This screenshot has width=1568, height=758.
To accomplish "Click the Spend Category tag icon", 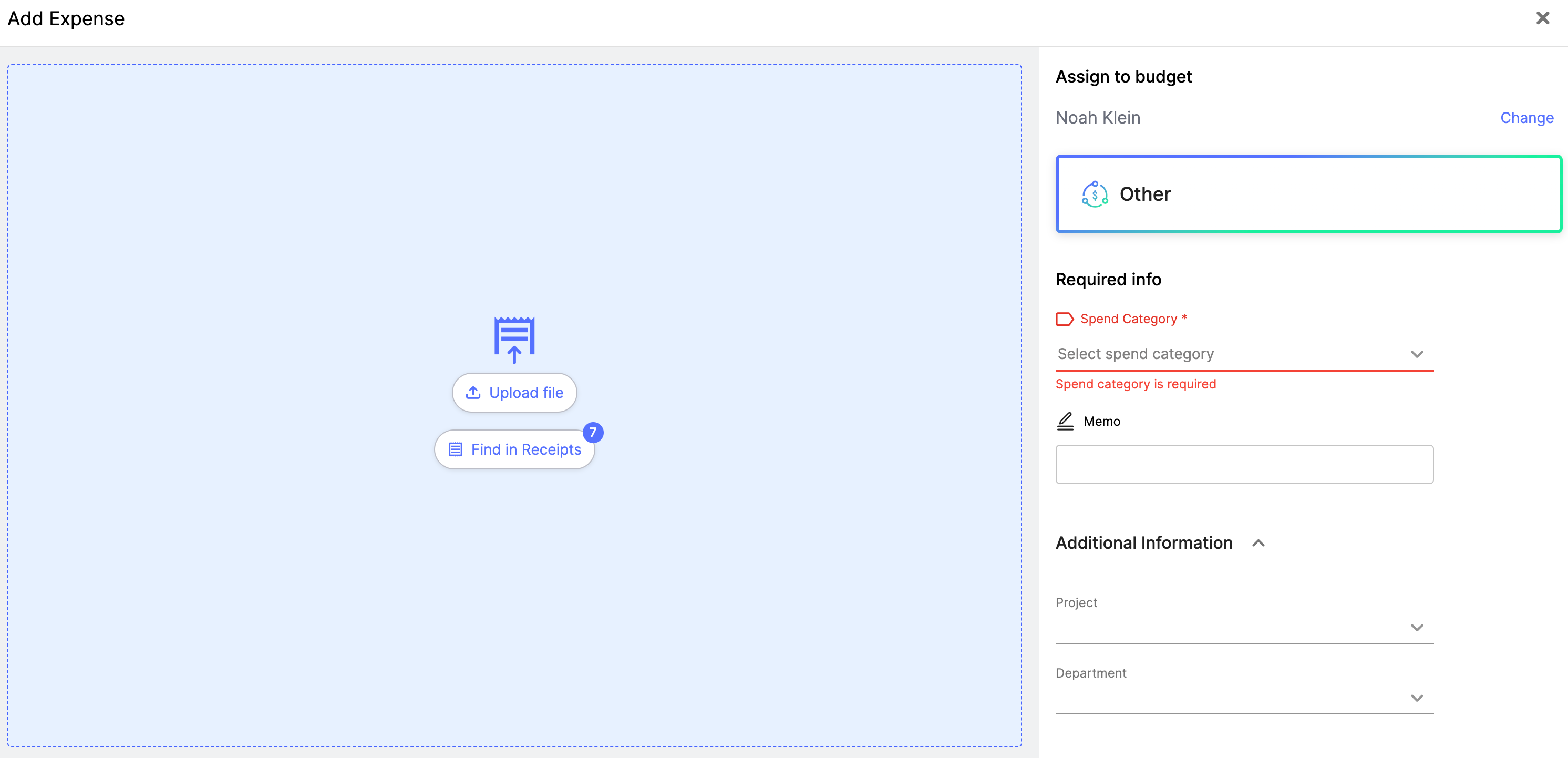I will tap(1065, 319).
